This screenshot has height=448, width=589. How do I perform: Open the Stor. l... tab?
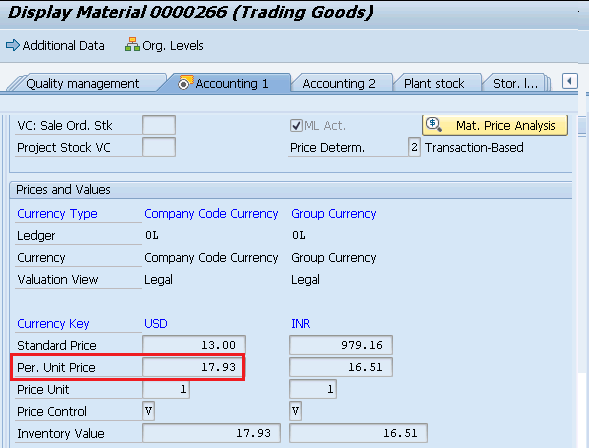[515, 83]
